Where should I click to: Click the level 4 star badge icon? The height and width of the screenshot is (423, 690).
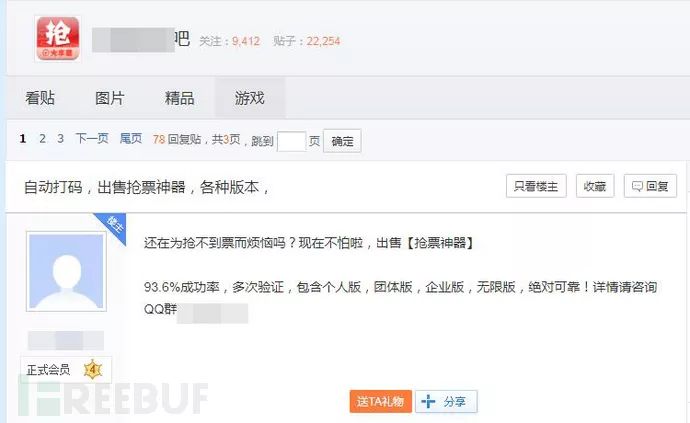point(93,369)
